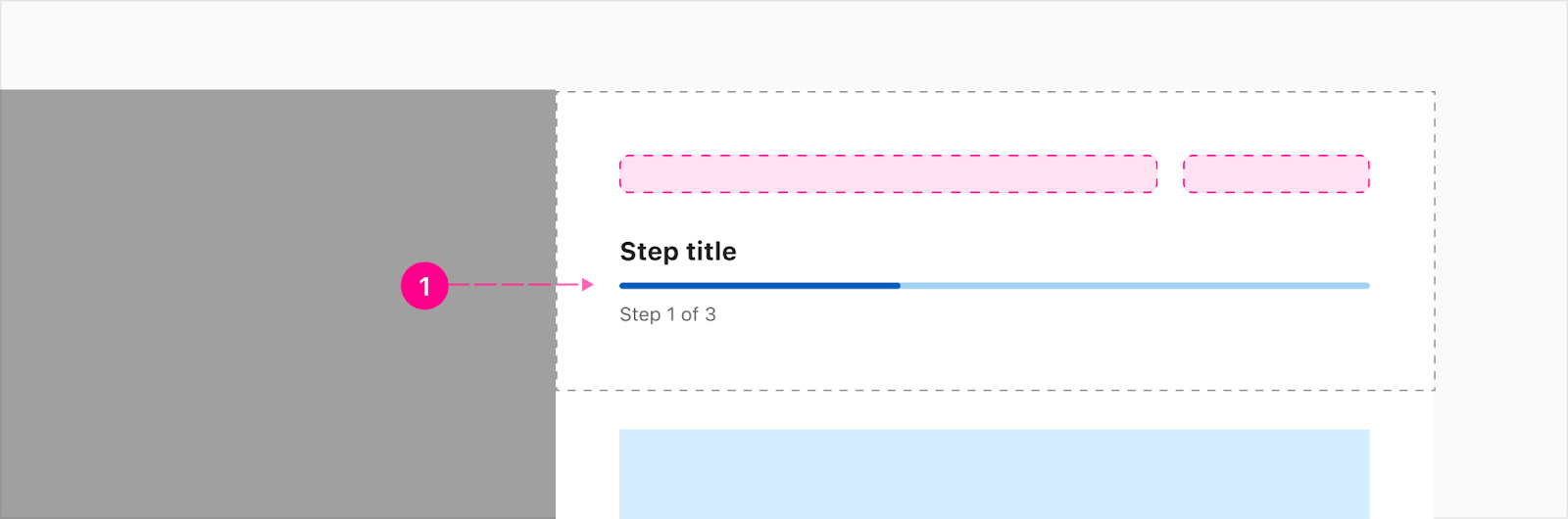This screenshot has width=1568, height=519.
Task: Click the dashed pink connector line
Action: (x=514, y=285)
